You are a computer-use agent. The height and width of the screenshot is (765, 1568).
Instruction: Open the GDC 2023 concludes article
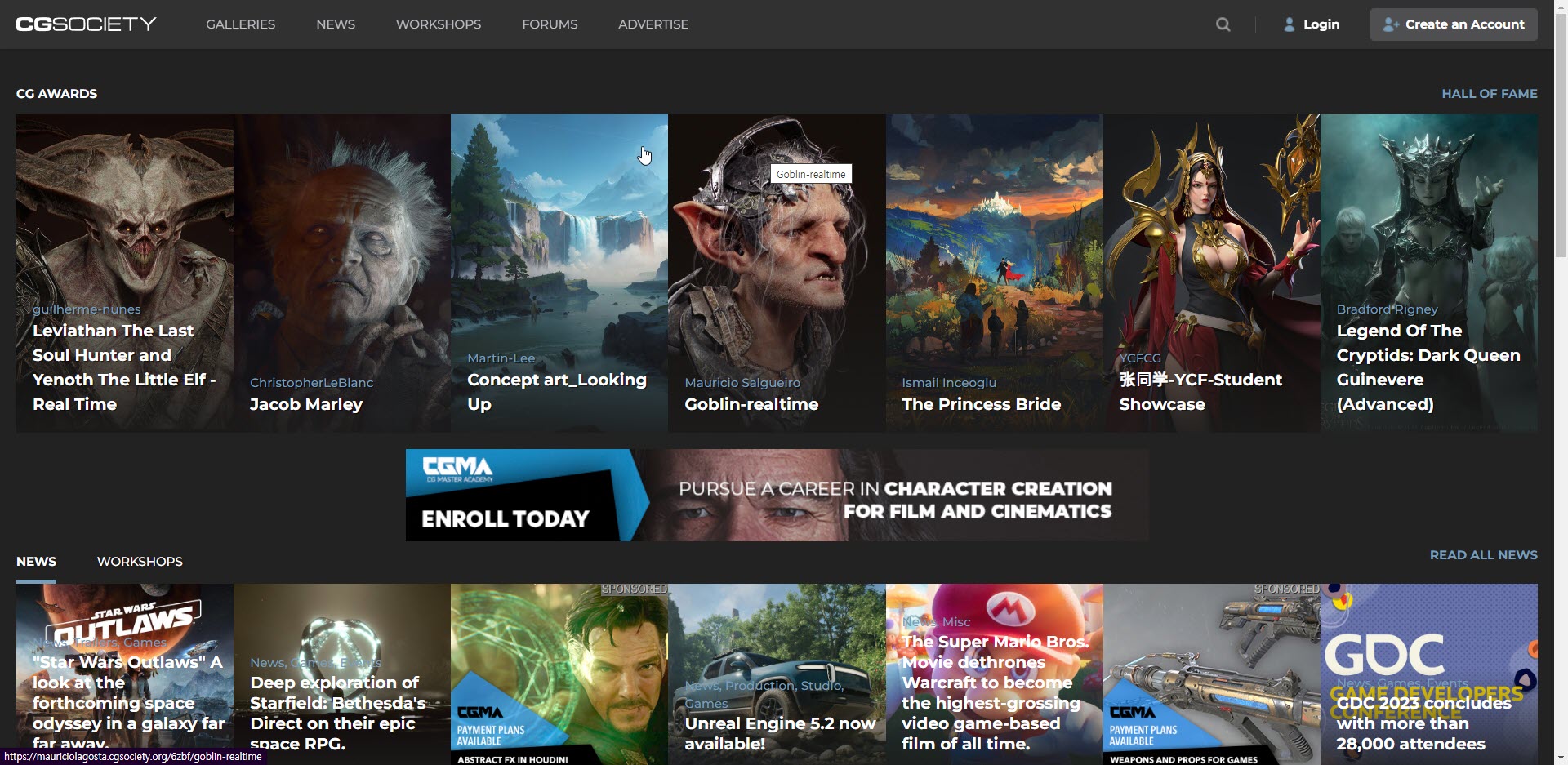click(1429, 674)
